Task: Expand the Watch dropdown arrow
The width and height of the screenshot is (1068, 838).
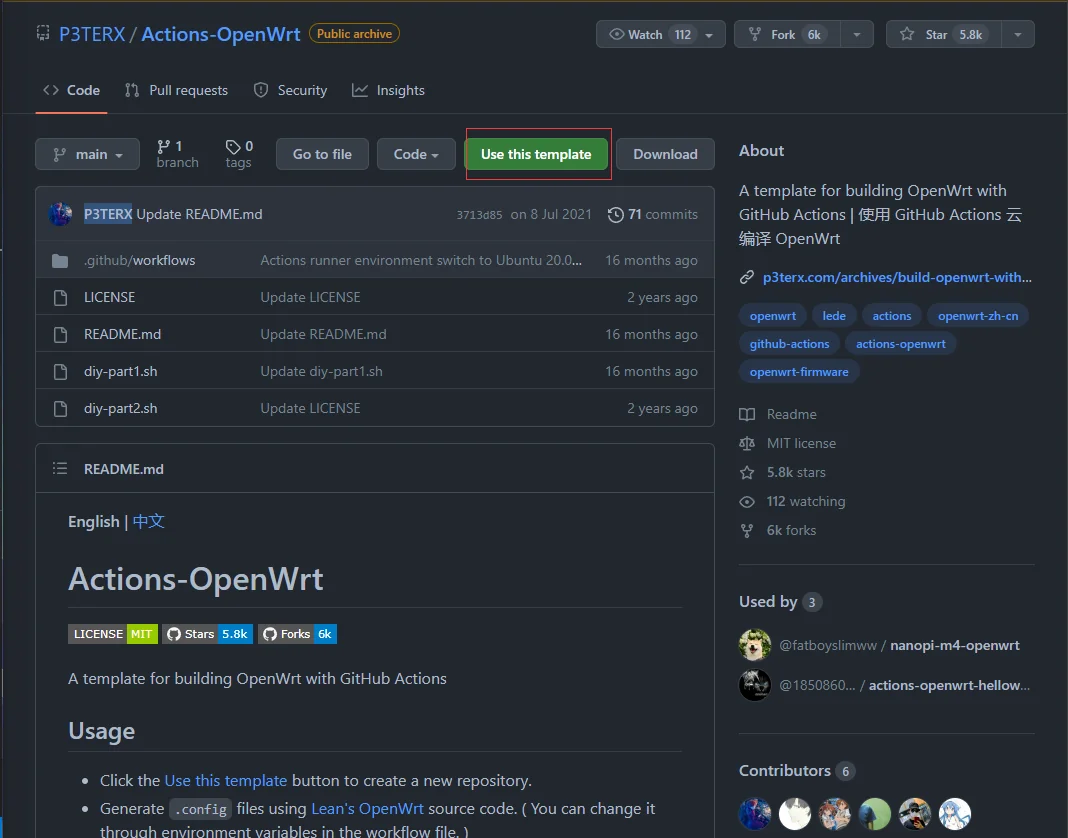Action: point(710,35)
